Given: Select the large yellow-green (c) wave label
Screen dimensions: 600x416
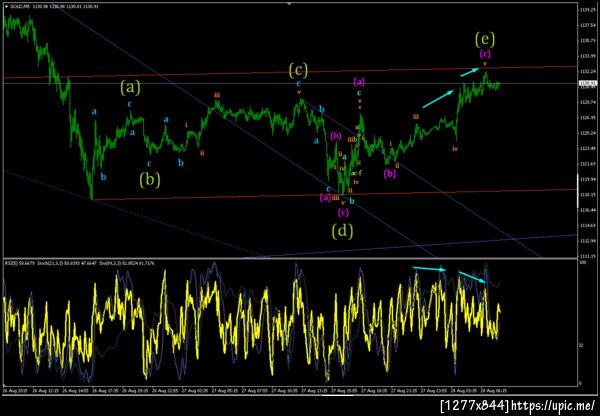Looking at the screenshot, I should (x=298, y=70).
